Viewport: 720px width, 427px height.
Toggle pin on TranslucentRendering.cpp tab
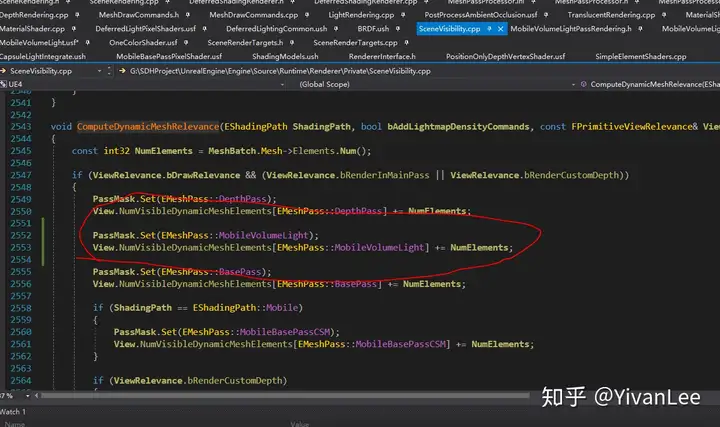[x=664, y=15]
